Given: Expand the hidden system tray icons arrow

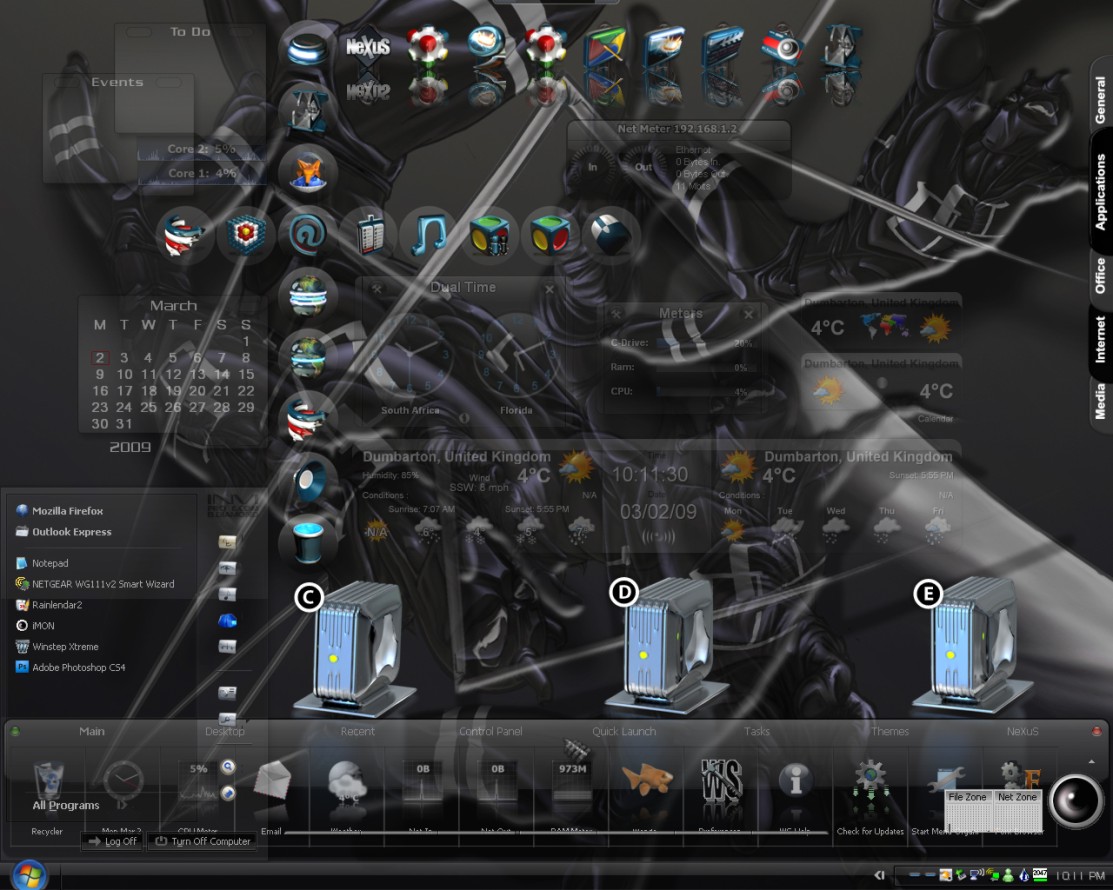Looking at the screenshot, I should [x=879, y=876].
